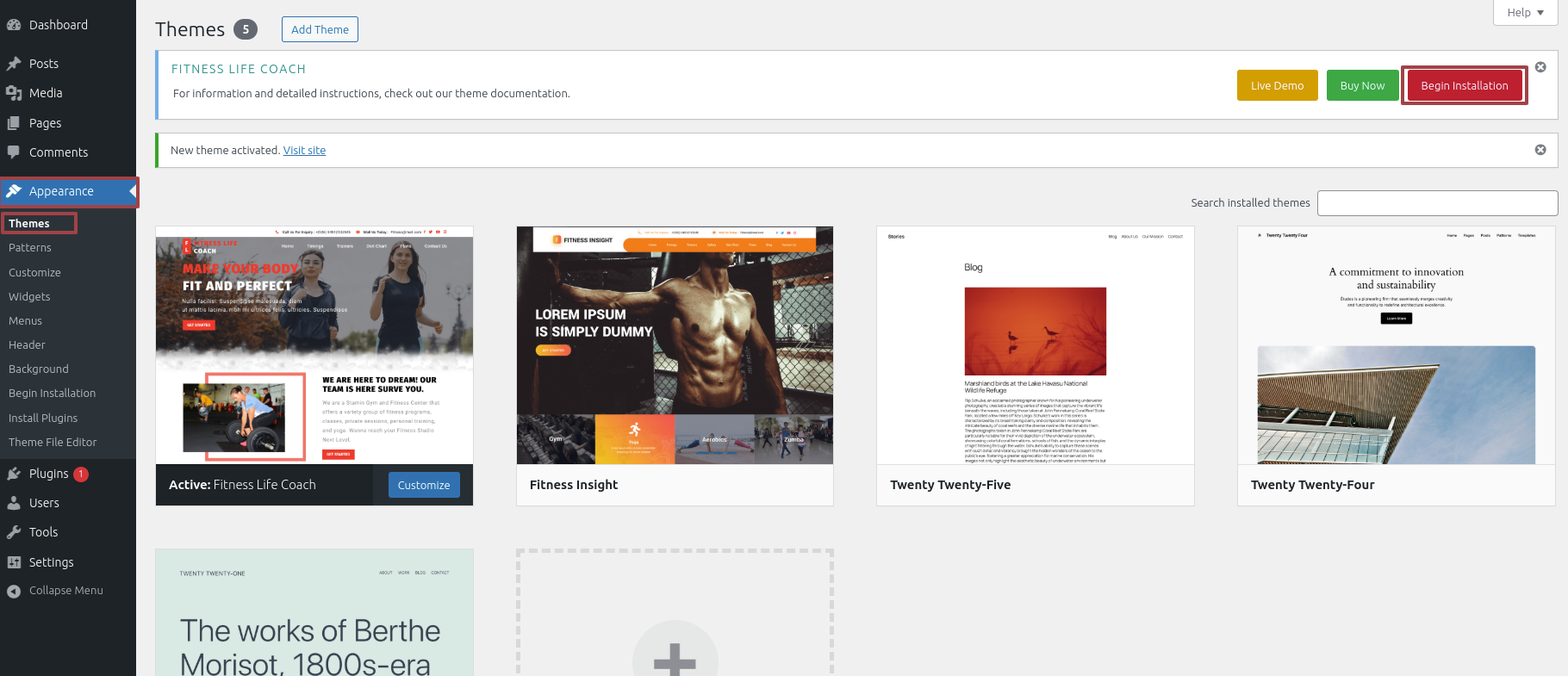Open the Menus submenu item
This screenshot has height=676, width=1568.
click(x=25, y=320)
